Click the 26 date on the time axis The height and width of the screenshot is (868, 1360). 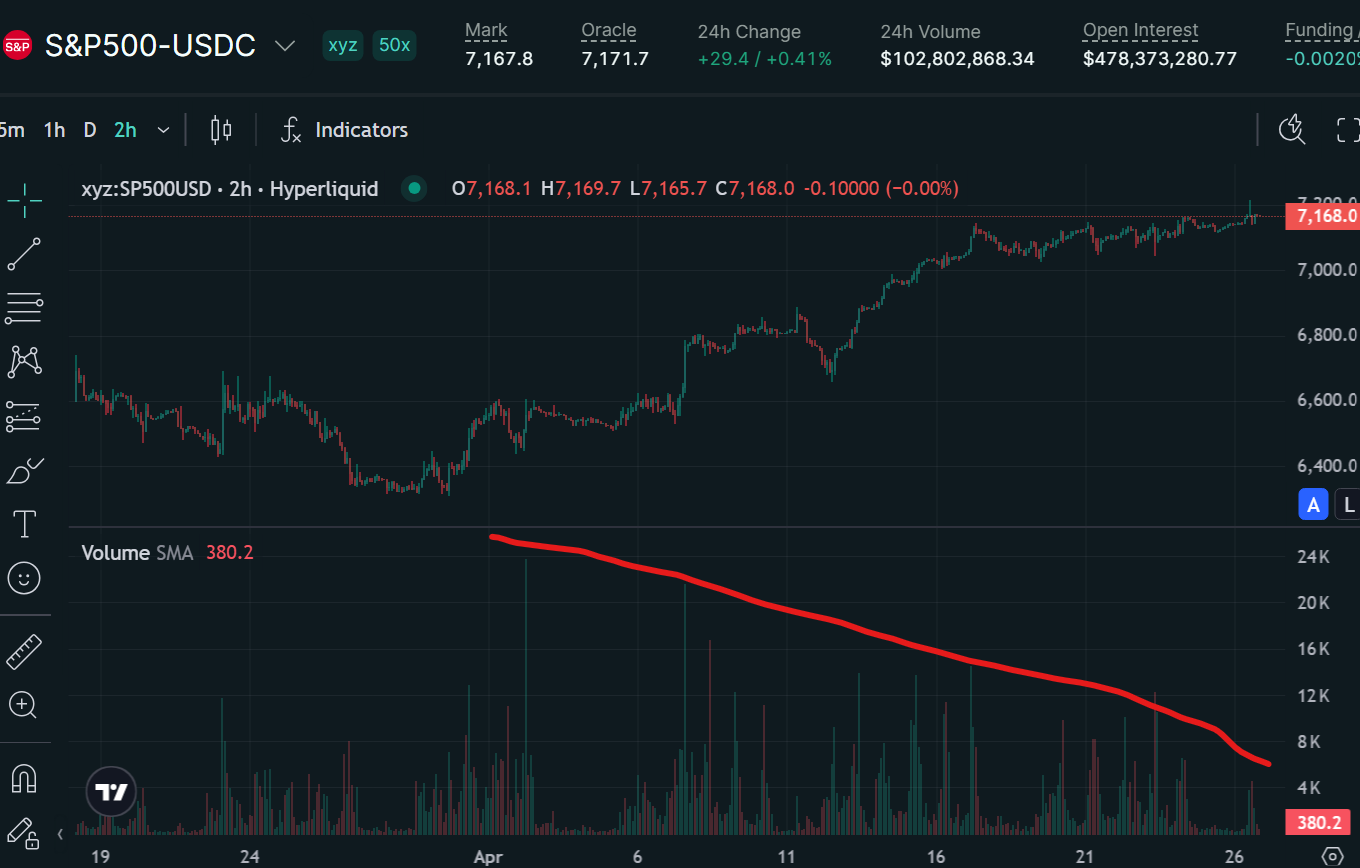(1234, 857)
